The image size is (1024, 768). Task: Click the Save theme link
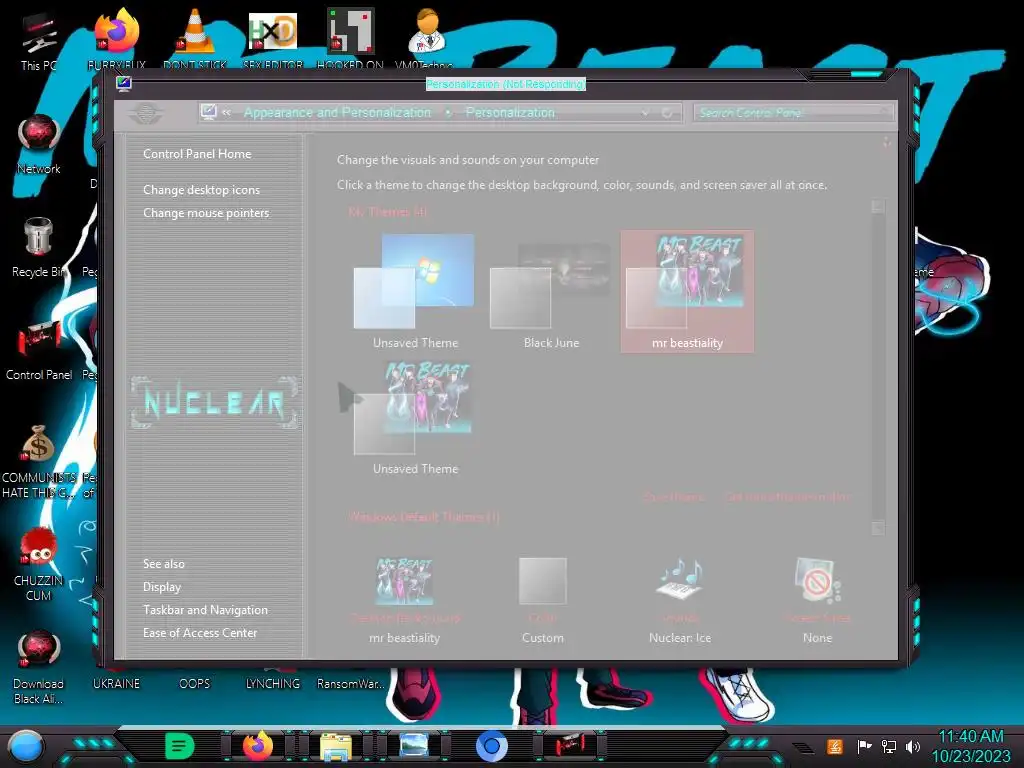tap(673, 497)
